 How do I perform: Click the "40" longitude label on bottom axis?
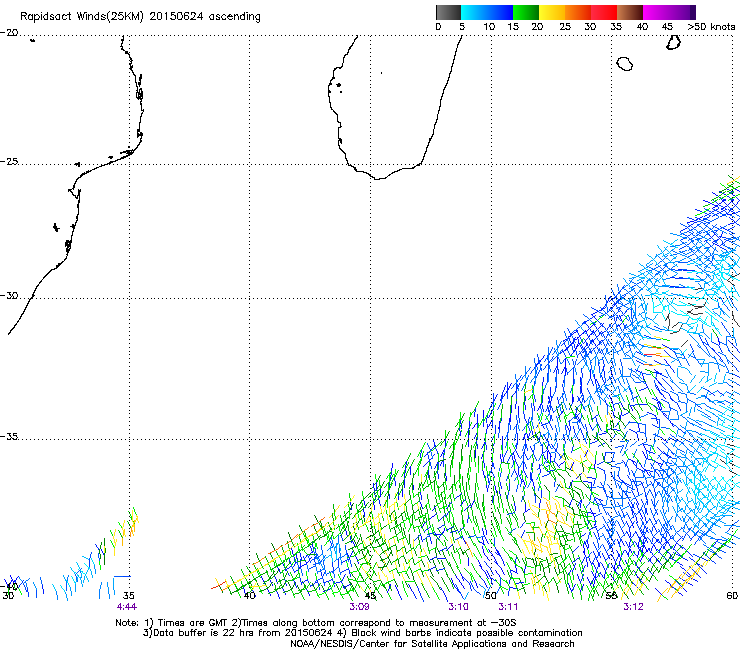pyautogui.click(x=249, y=596)
